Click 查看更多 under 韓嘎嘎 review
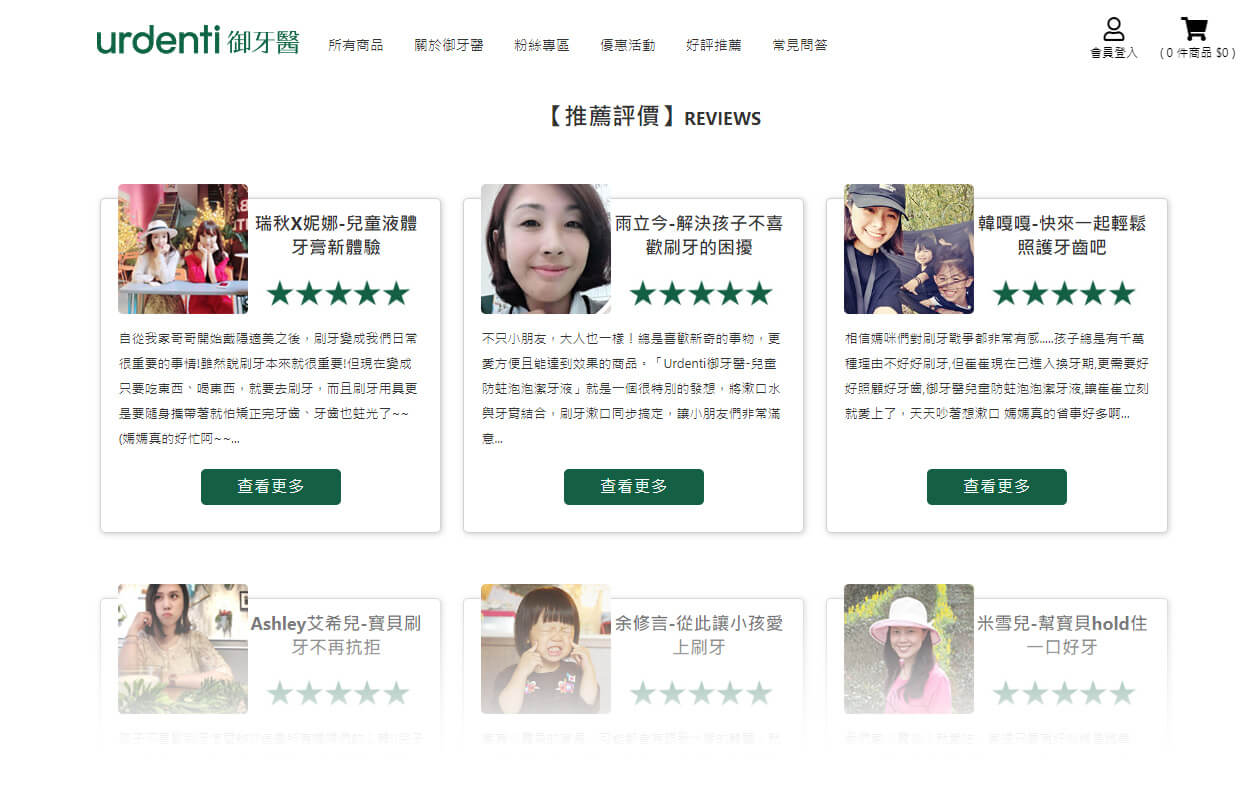This screenshot has width=1260, height=800. click(x=997, y=487)
